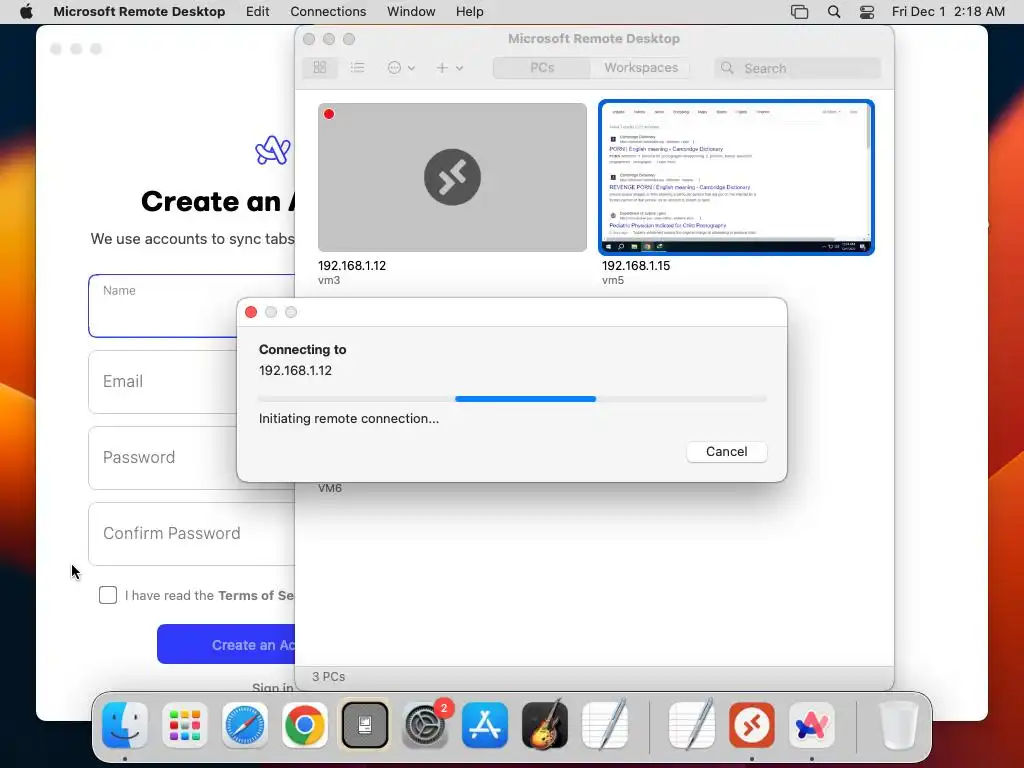Click the overlapping-windows icon in menu bar

799,12
